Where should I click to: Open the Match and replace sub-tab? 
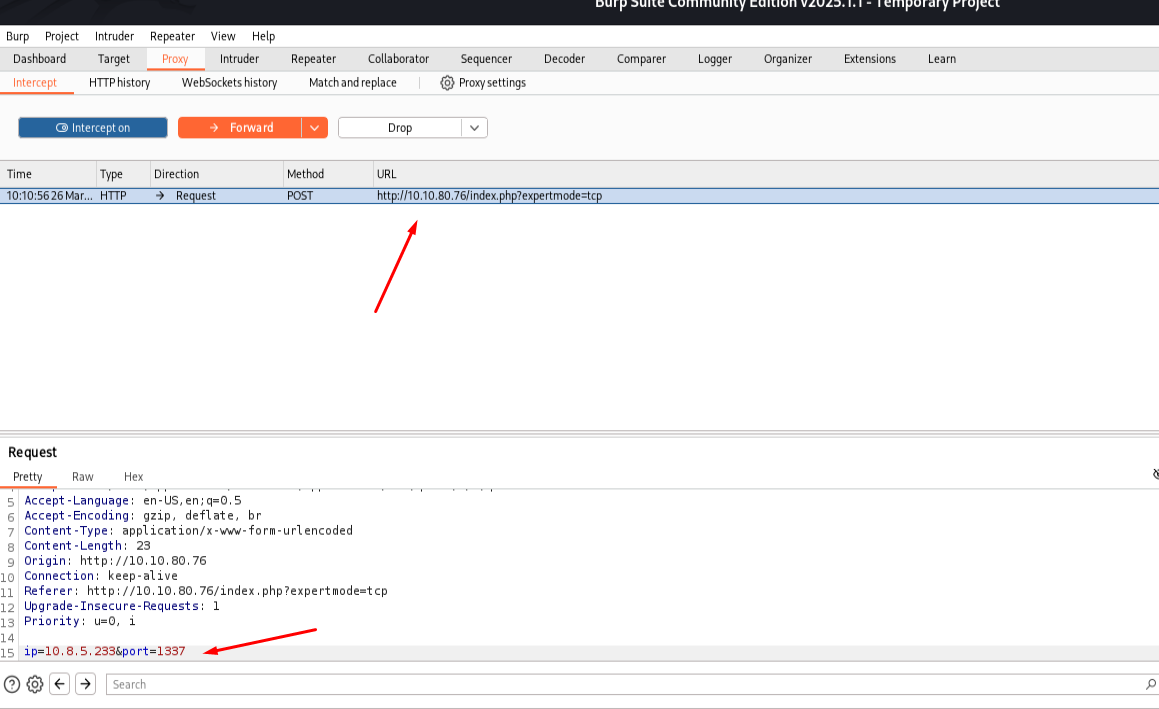pos(353,83)
